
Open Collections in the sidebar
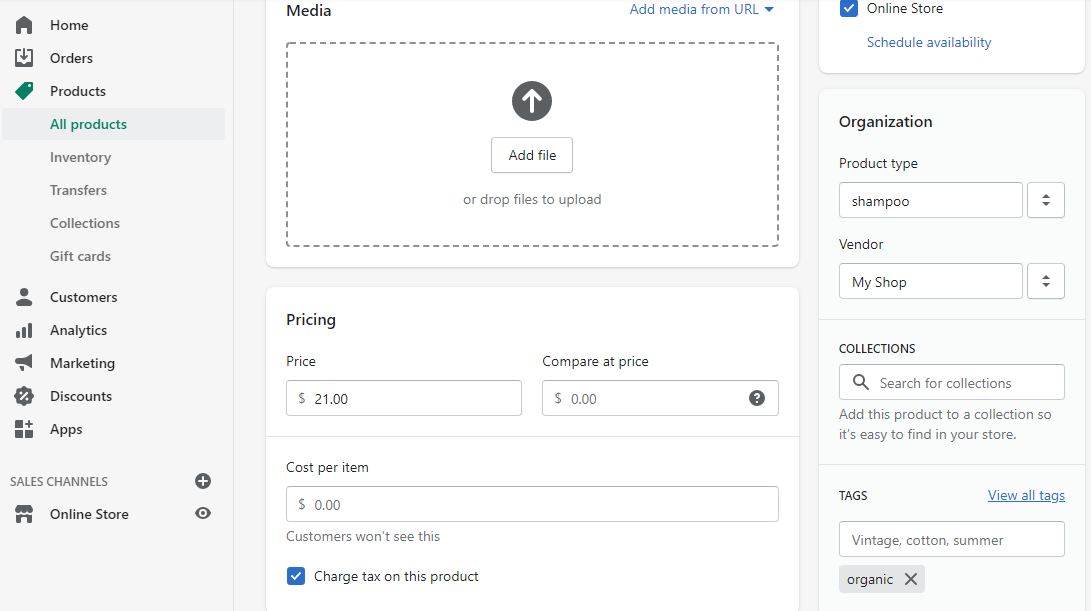pyautogui.click(x=85, y=223)
